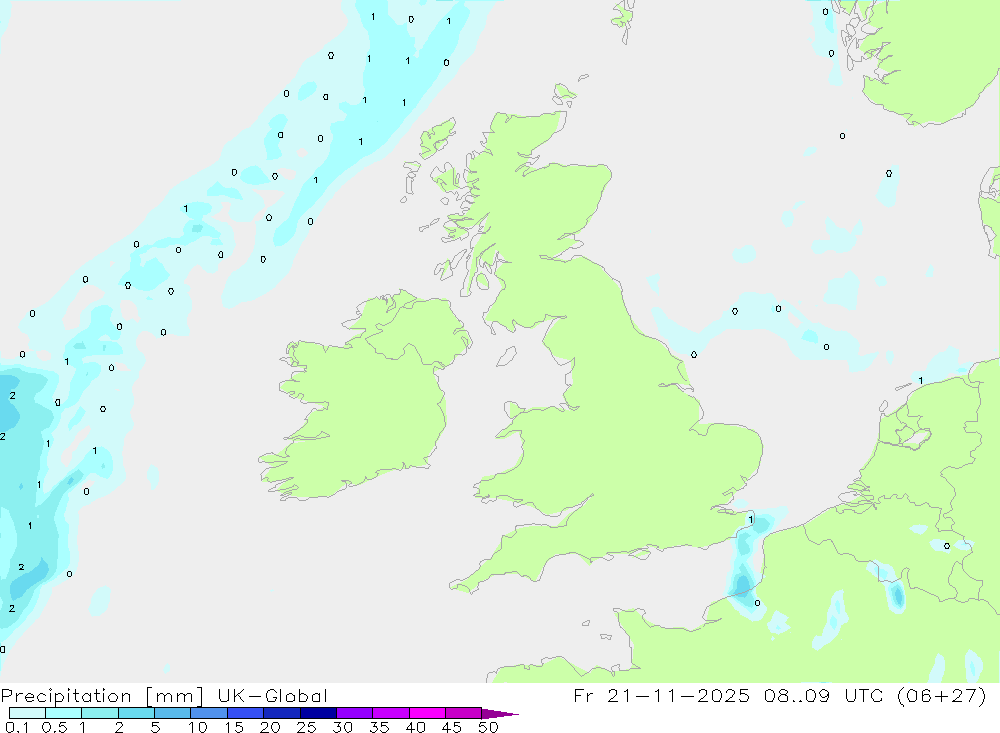
Task: Click the 2–5 mm legend color box
Action: [x=136, y=713]
